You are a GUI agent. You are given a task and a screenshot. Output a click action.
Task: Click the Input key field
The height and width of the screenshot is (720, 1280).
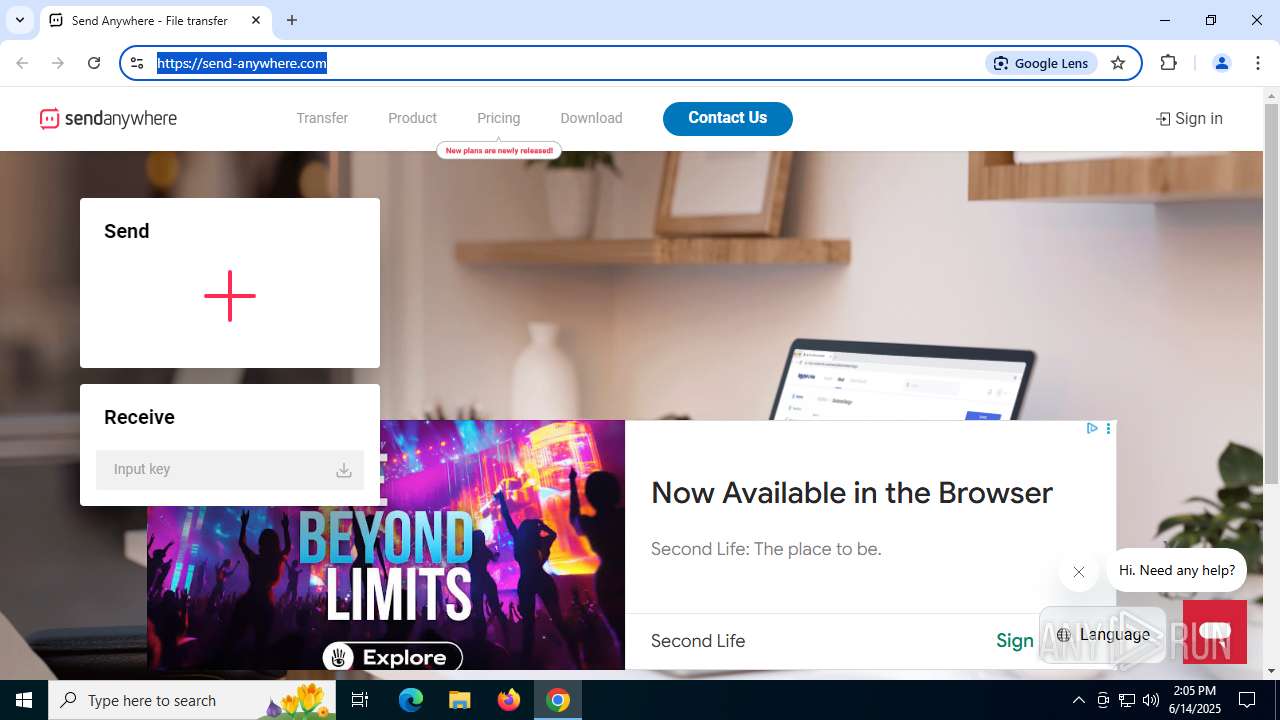tap(230, 470)
